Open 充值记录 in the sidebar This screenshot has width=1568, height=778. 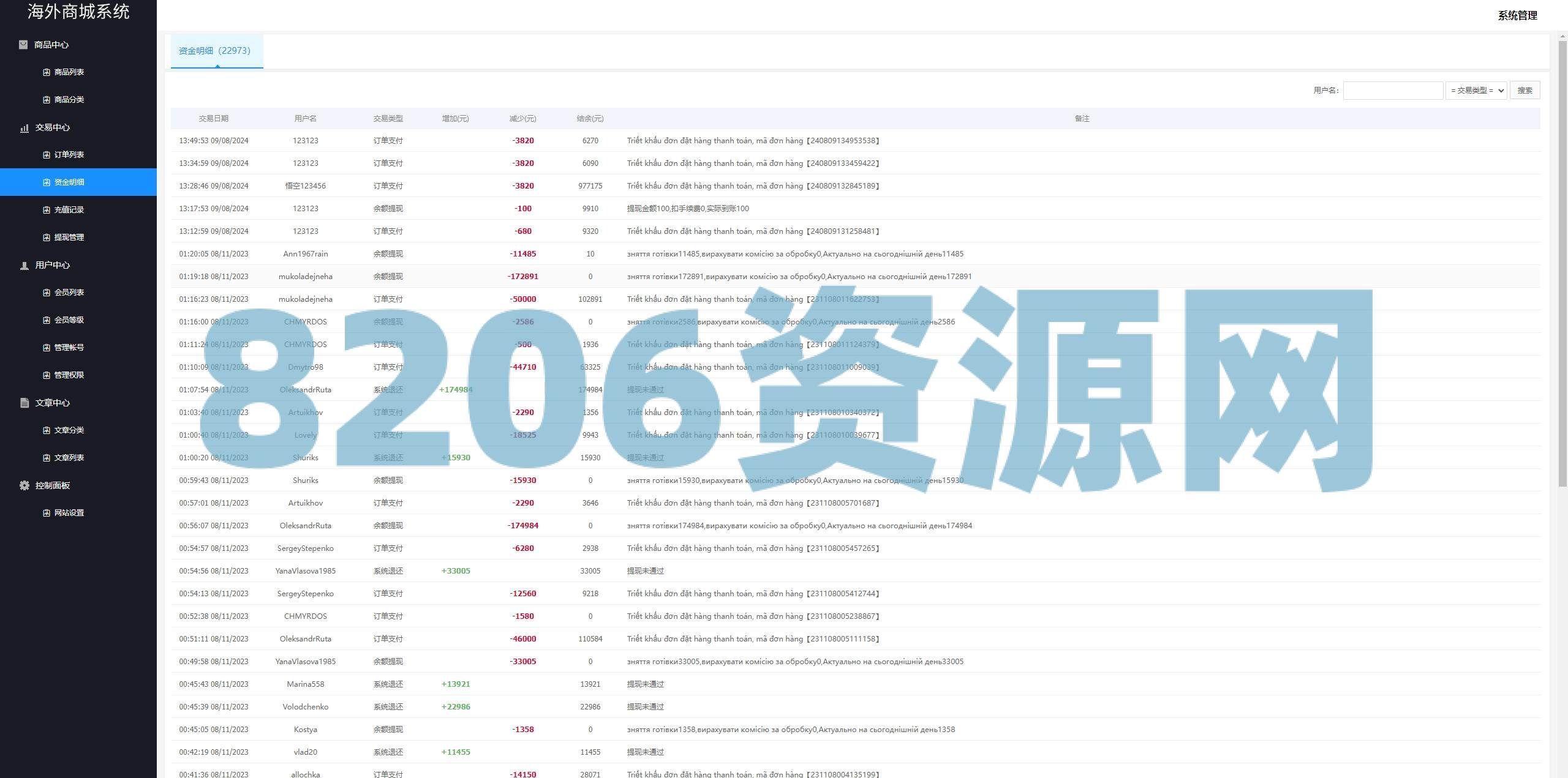(x=69, y=210)
